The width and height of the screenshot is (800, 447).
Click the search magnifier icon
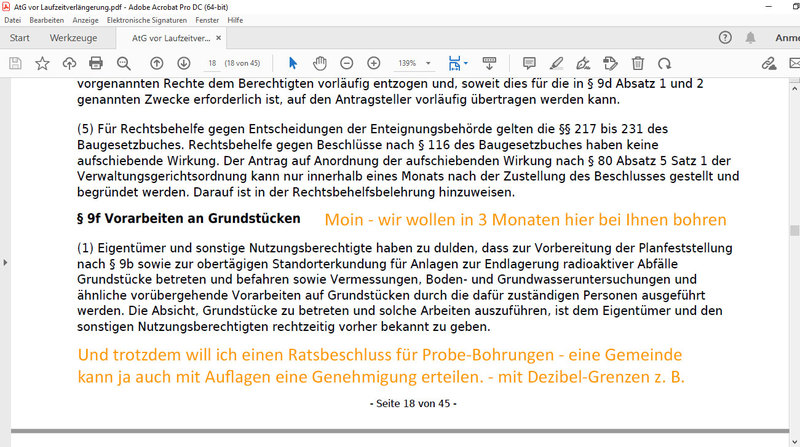click(x=123, y=63)
